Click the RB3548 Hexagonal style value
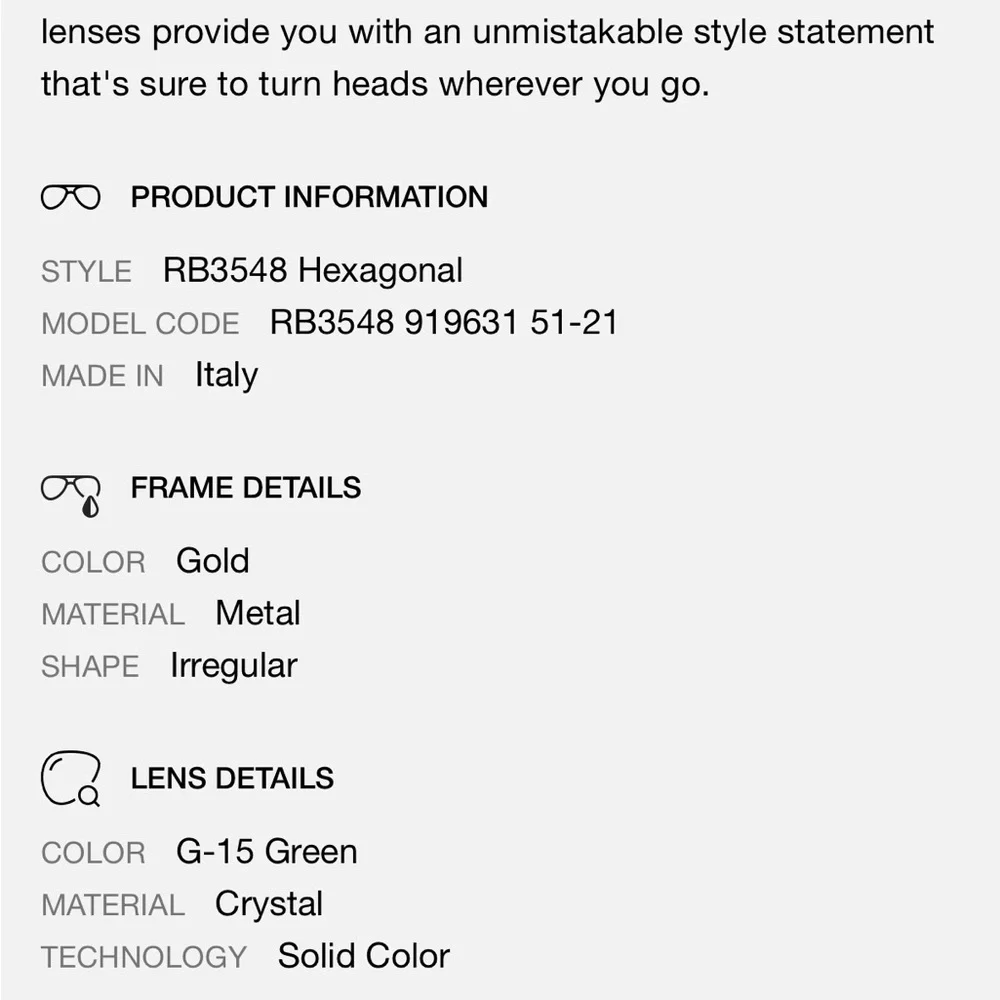Viewport: 1000px width, 1000px height. coord(313,271)
